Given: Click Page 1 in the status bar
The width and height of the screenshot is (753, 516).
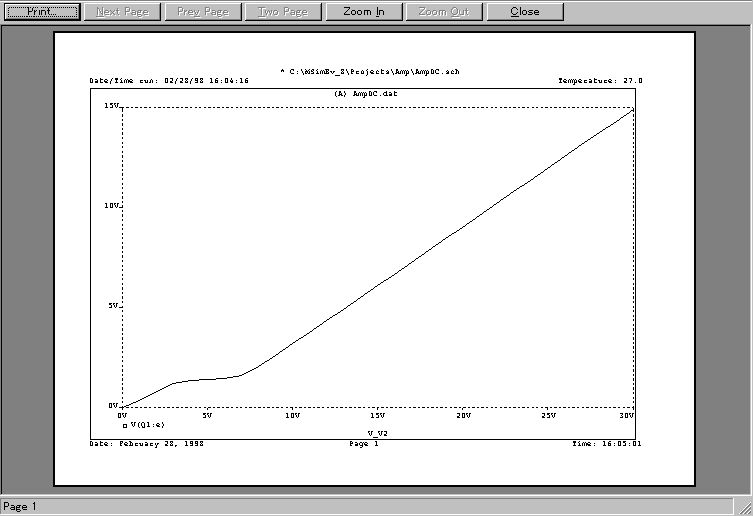Looking at the screenshot, I should point(20,507).
